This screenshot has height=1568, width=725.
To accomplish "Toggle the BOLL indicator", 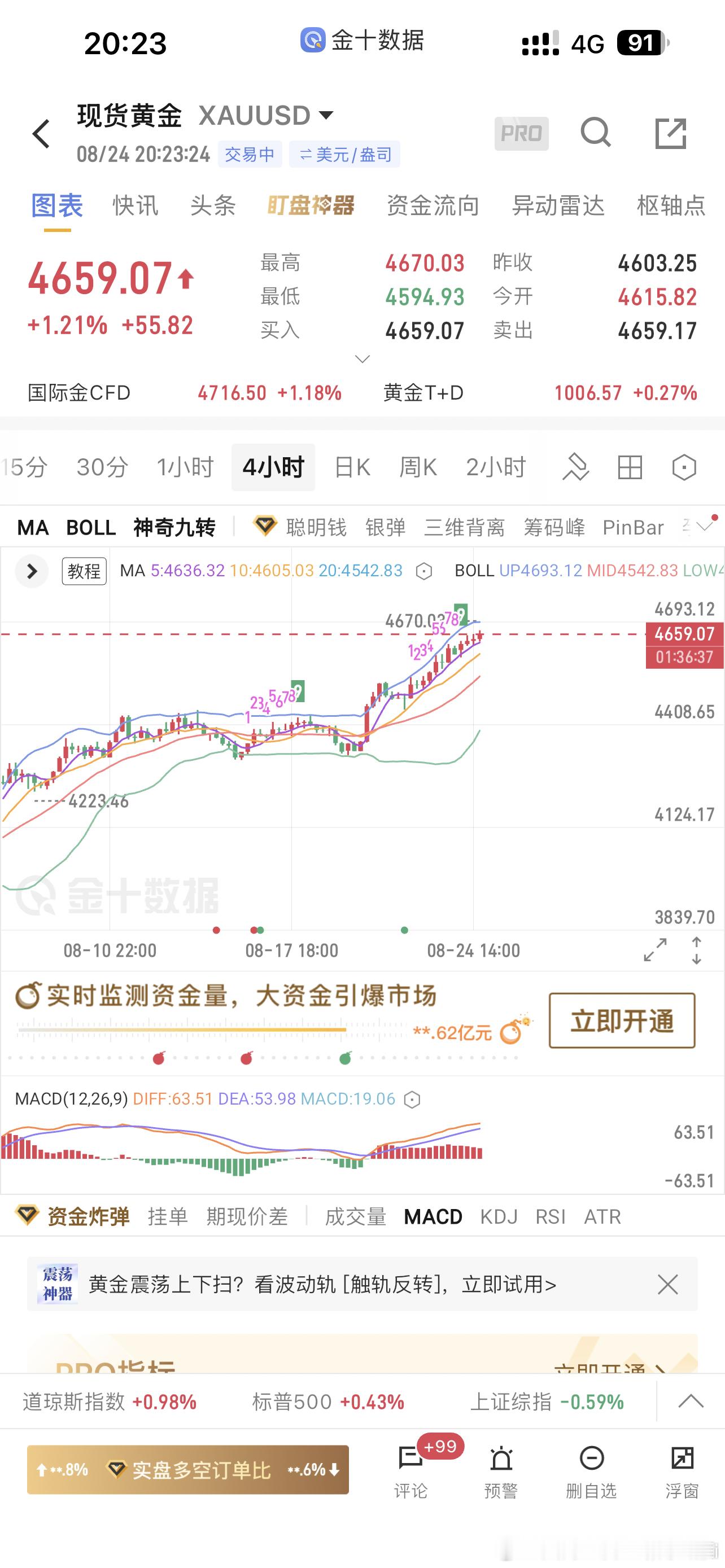I will click(x=91, y=527).
